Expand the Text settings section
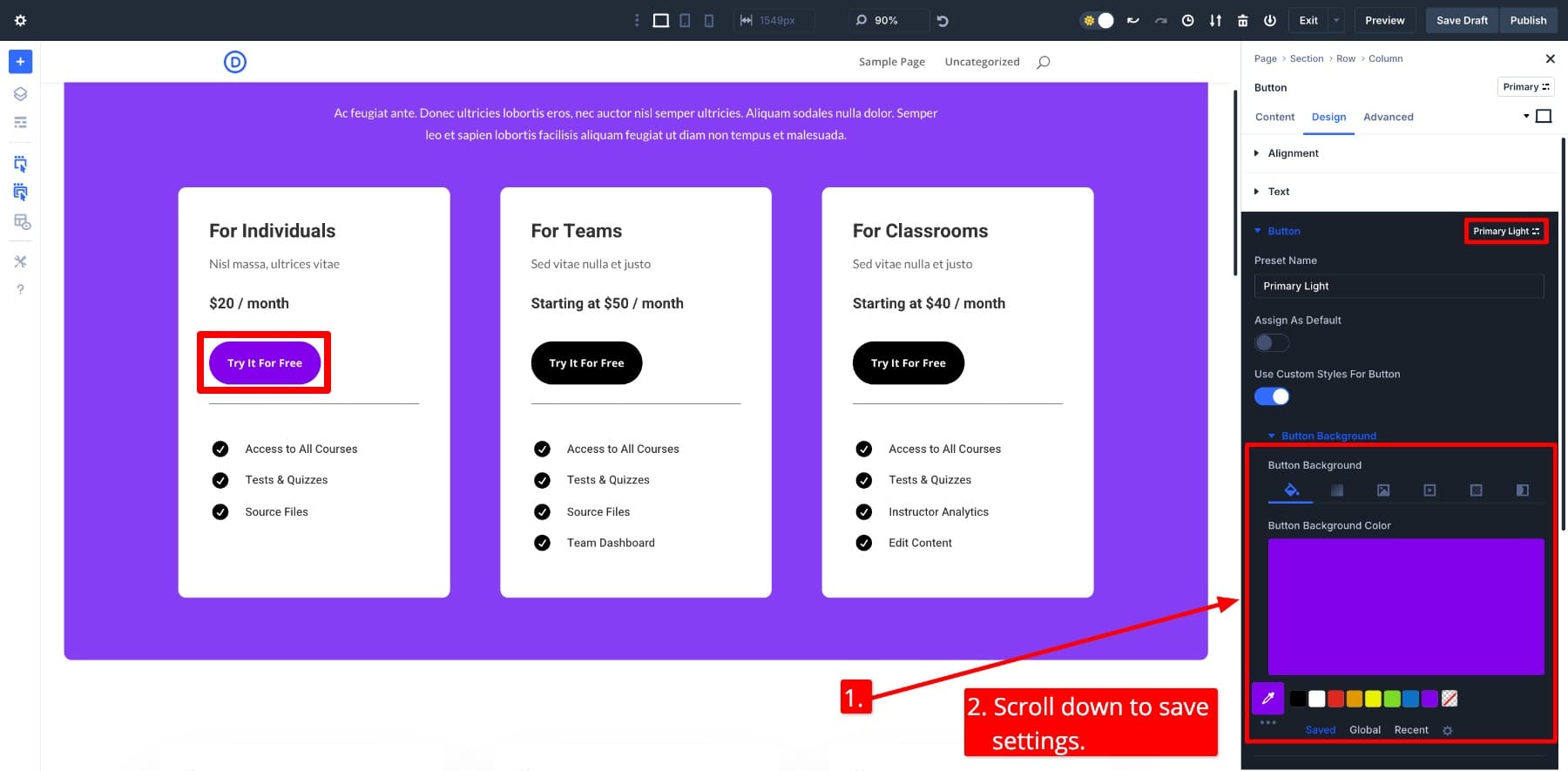Screen dimensions: 1568x771 1278,192
